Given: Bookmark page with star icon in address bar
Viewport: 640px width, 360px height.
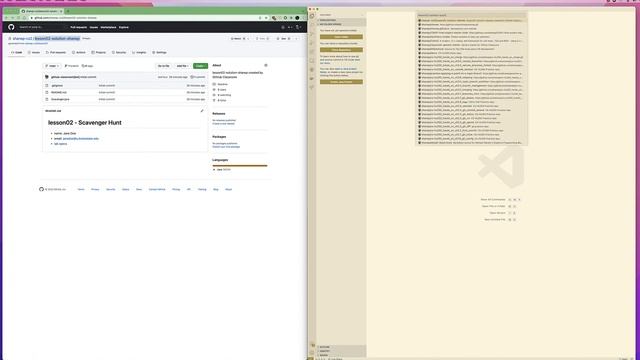Looking at the screenshot, I should 266,18.
